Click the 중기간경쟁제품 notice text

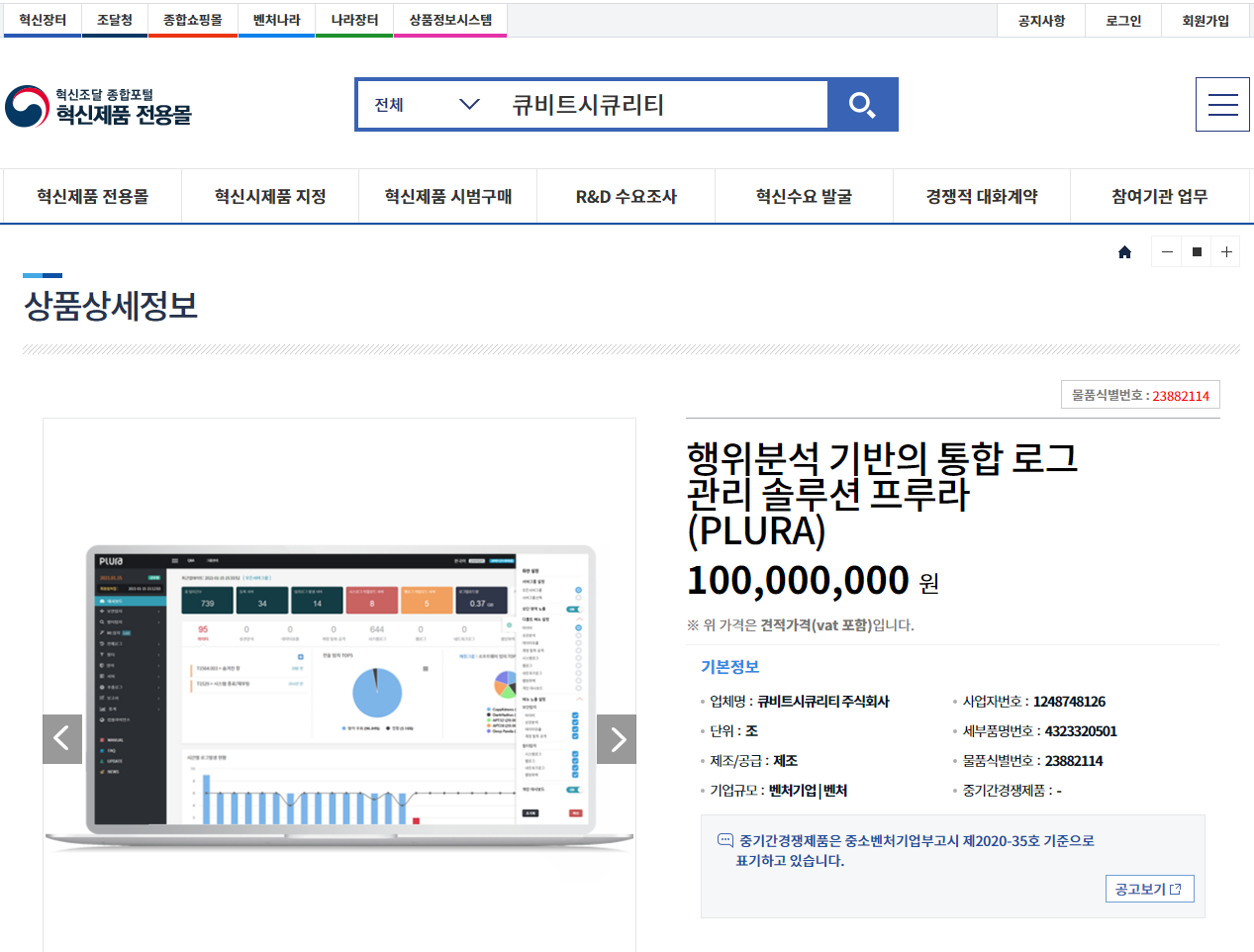[915, 851]
